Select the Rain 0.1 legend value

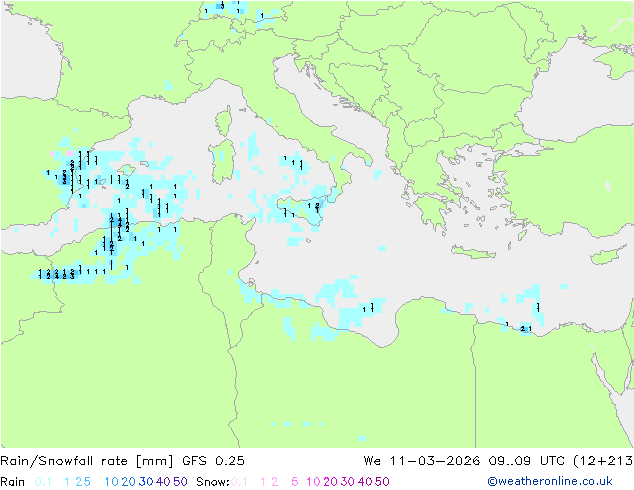[43, 482]
